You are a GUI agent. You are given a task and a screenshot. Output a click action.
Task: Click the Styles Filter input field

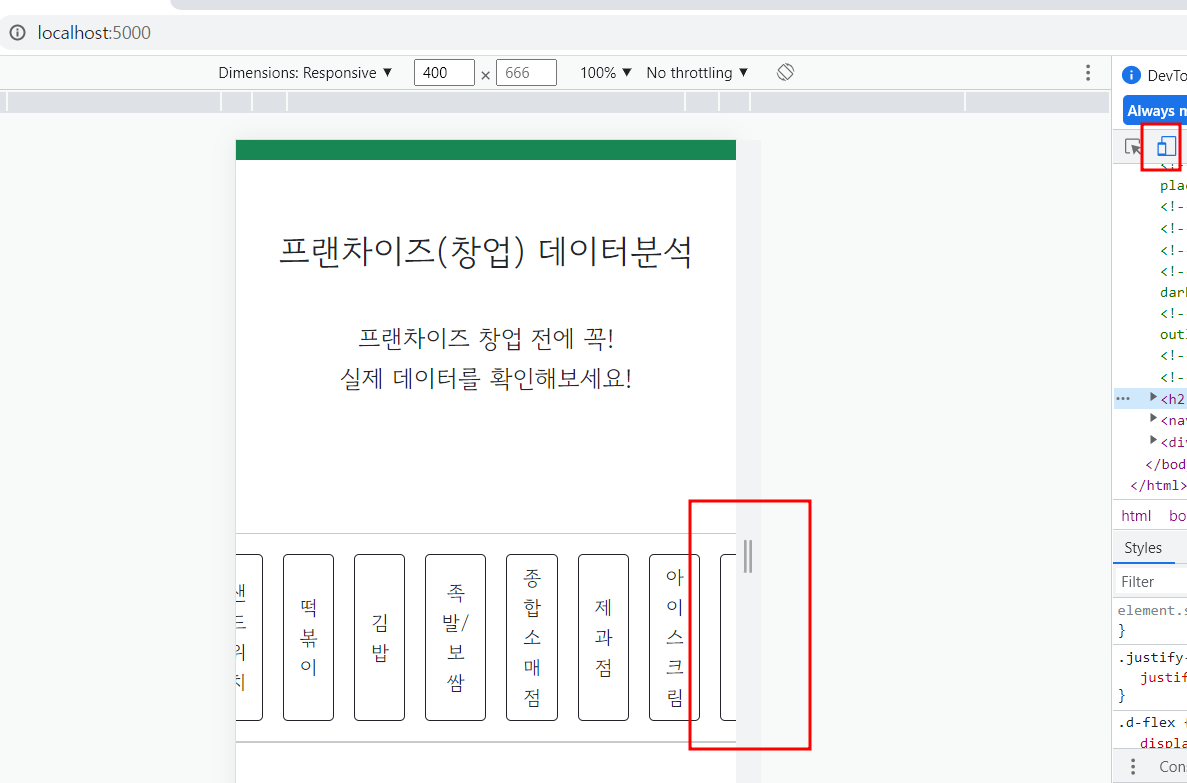coord(1151,582)
